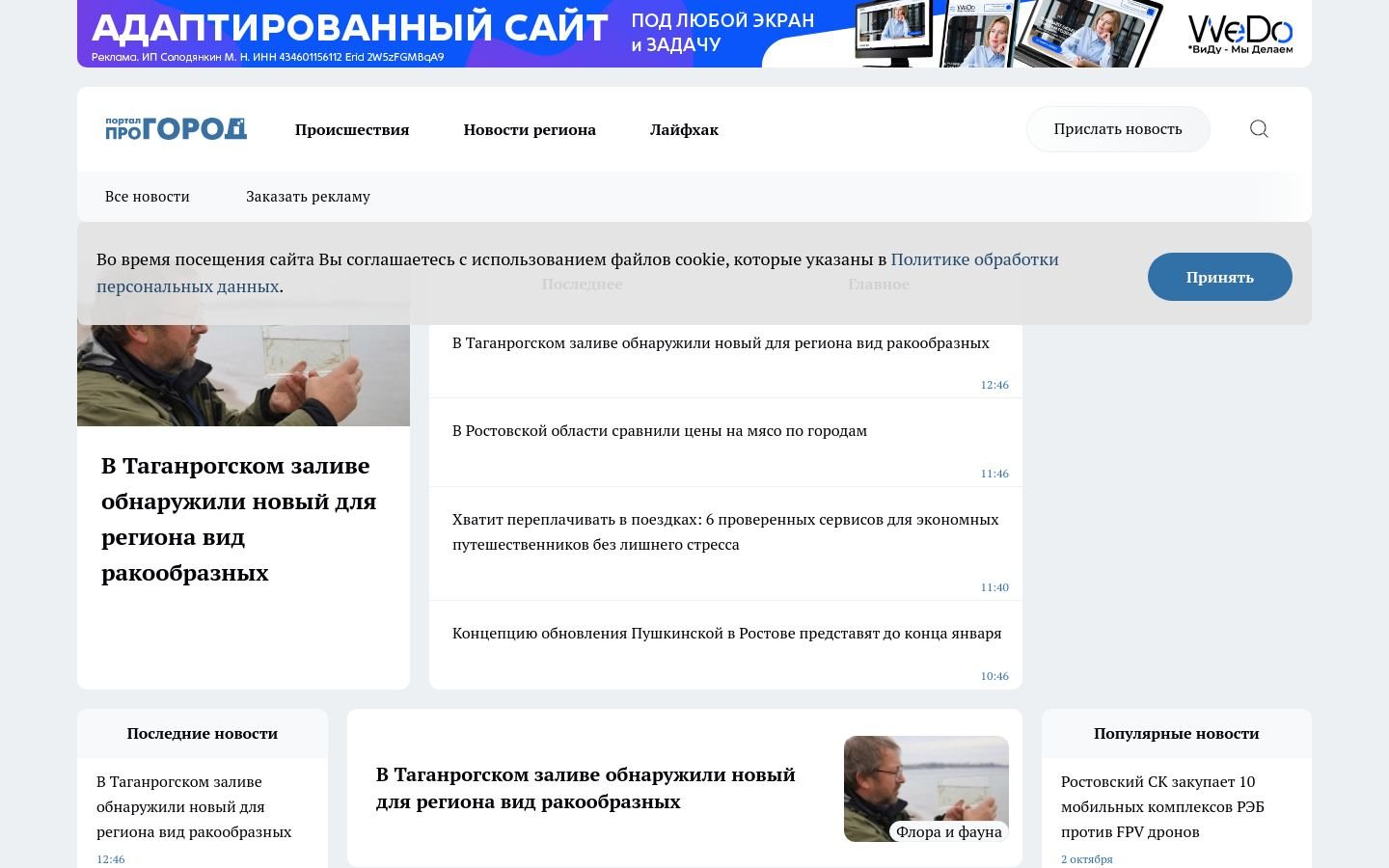Click the 11:46 timestamp of meat prices article
The width and height of the screenshot is (1389, 868).
tap(994, 474)
